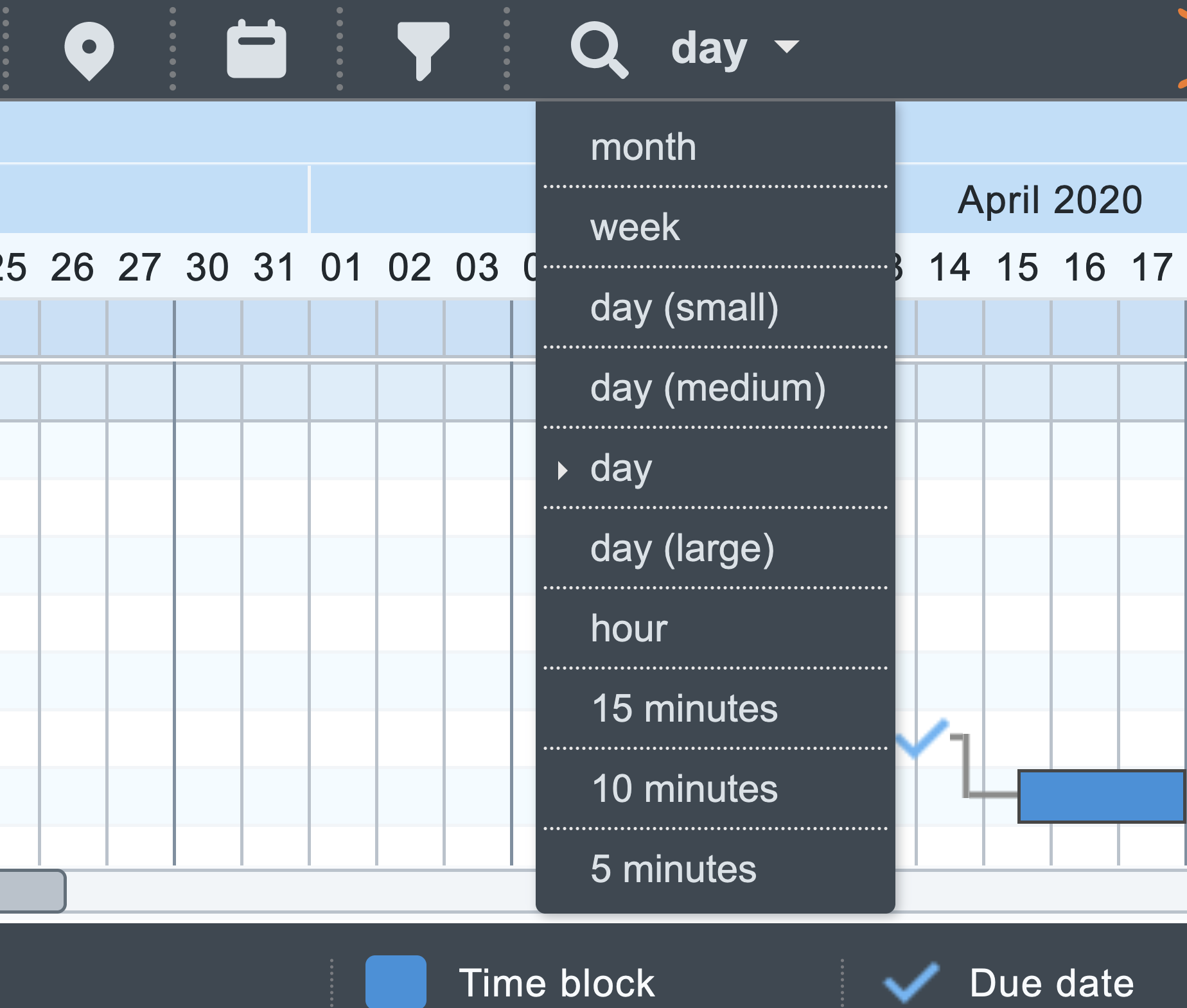Viewport: 1187px width, 1008px height.
Task: Open the calendar icon in the toolbar
Action: [x=256, y=49]
